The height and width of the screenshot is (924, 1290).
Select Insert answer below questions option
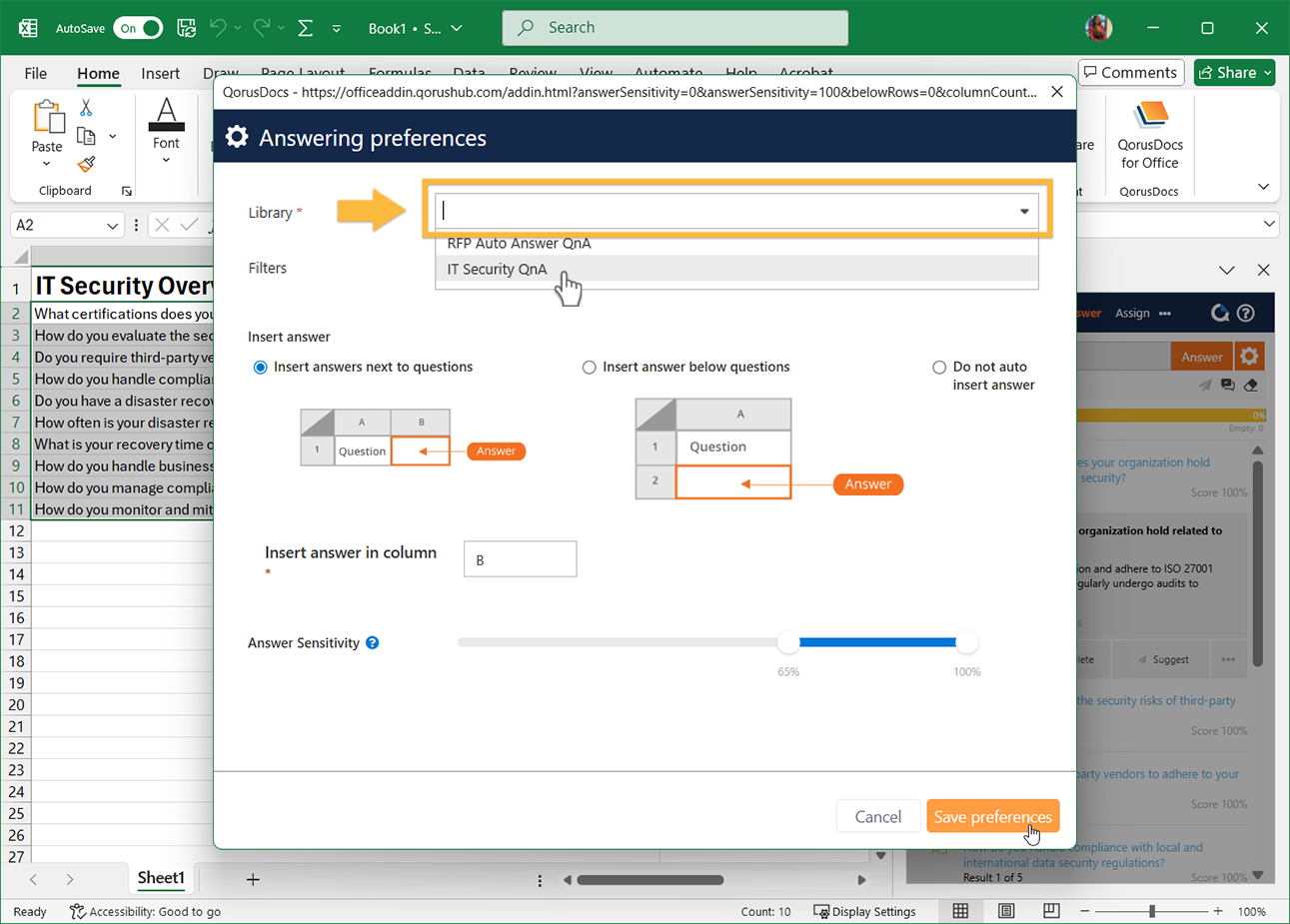coord(590,368)
